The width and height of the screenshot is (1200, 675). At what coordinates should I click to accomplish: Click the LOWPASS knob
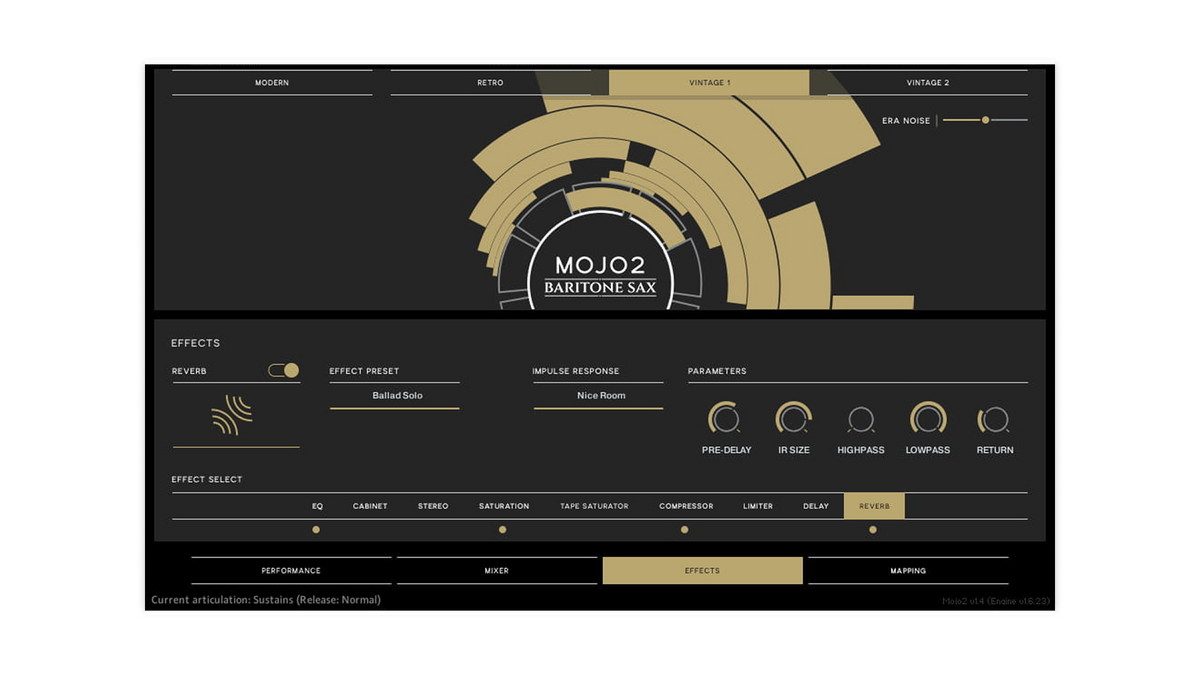928,418
